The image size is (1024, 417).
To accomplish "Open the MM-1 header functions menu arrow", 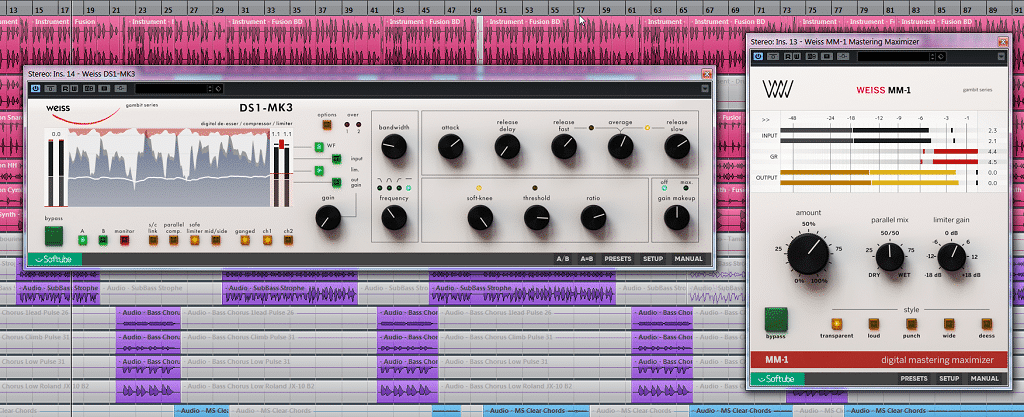I will [1000, 57].
